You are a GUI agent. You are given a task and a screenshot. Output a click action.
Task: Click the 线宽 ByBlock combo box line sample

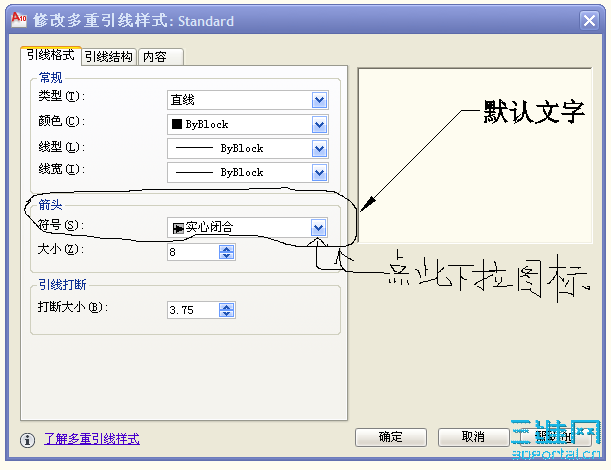tap(194, 172)
